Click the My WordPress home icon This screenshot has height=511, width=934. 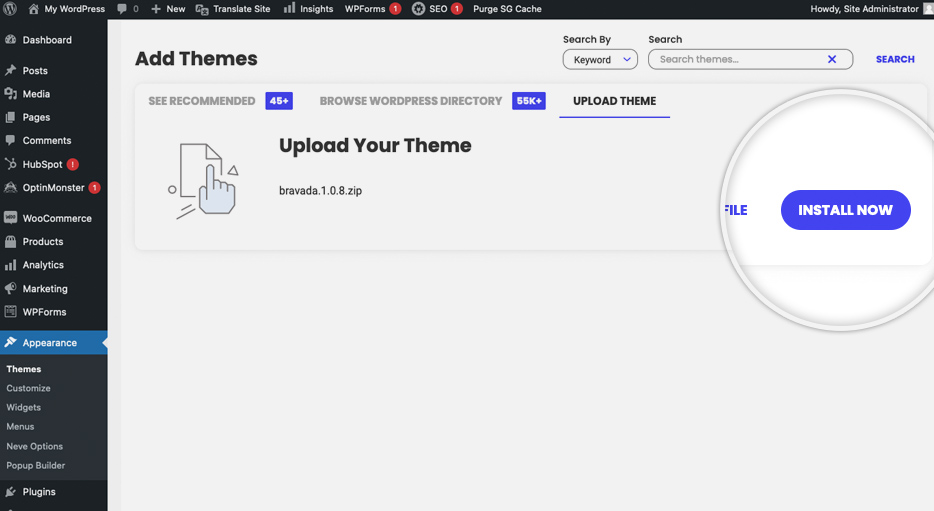click(34, 9)
